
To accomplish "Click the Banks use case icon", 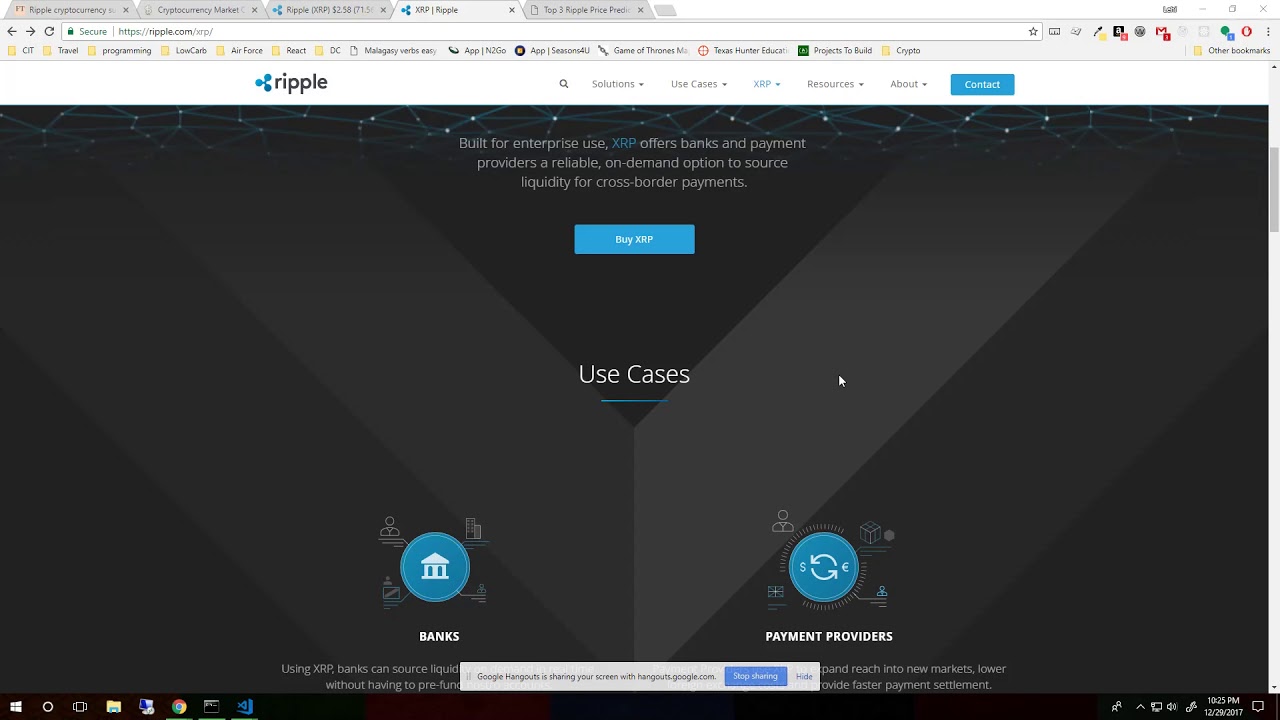I will point(435,566).
